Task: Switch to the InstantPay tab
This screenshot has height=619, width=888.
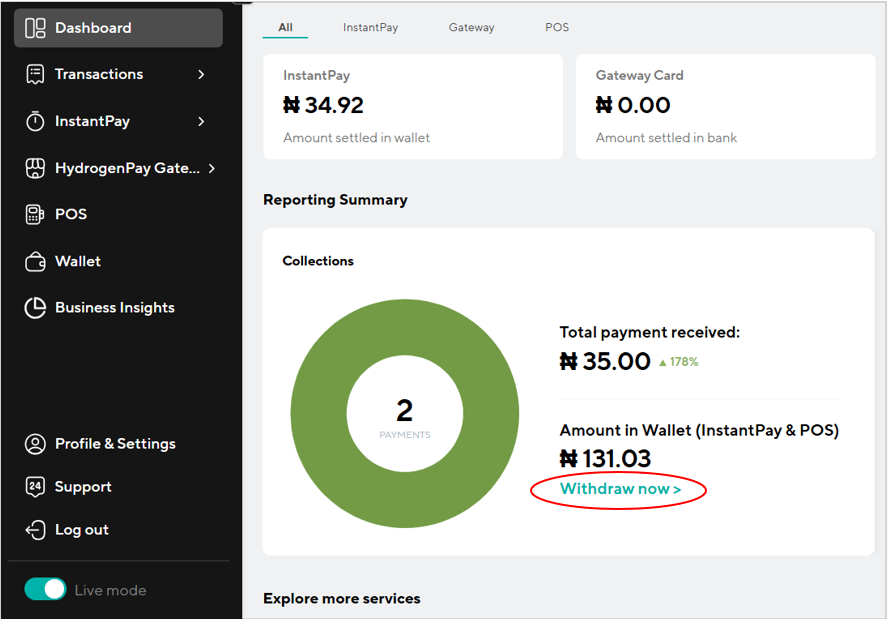Action: coord(370,28)
